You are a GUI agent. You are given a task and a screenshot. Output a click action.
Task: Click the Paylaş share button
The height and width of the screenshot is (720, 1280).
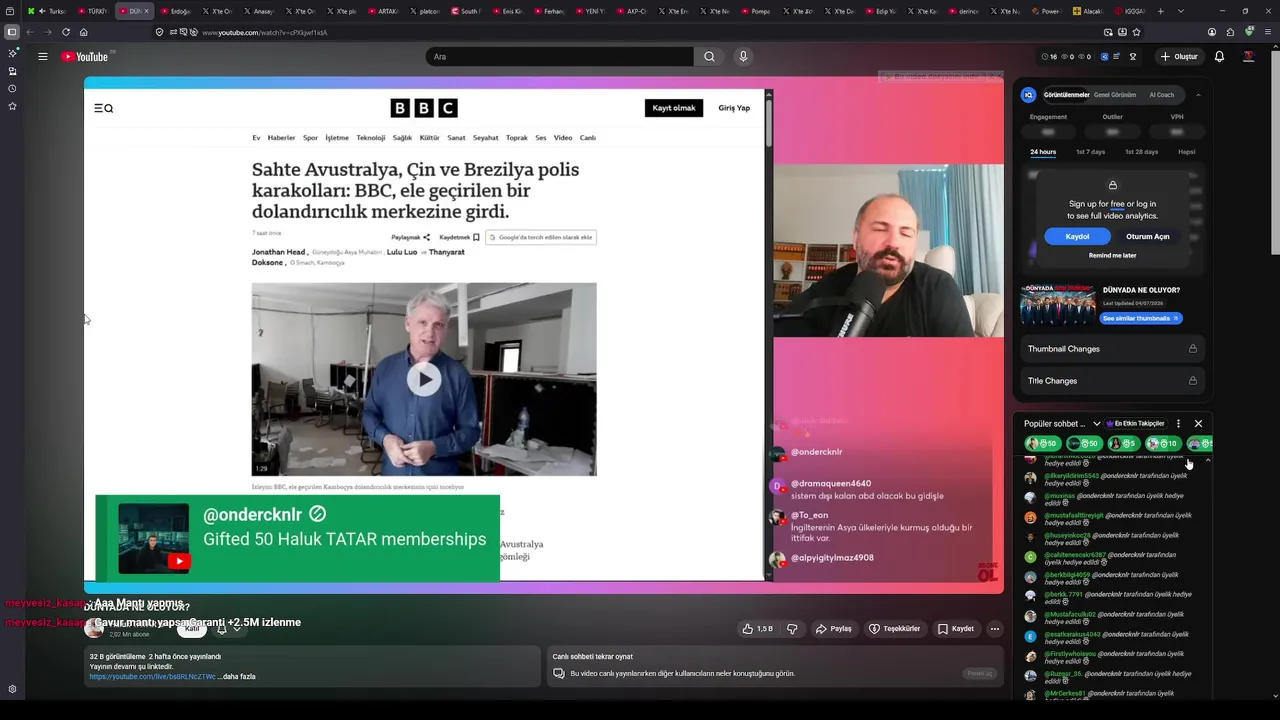(834, 629)
